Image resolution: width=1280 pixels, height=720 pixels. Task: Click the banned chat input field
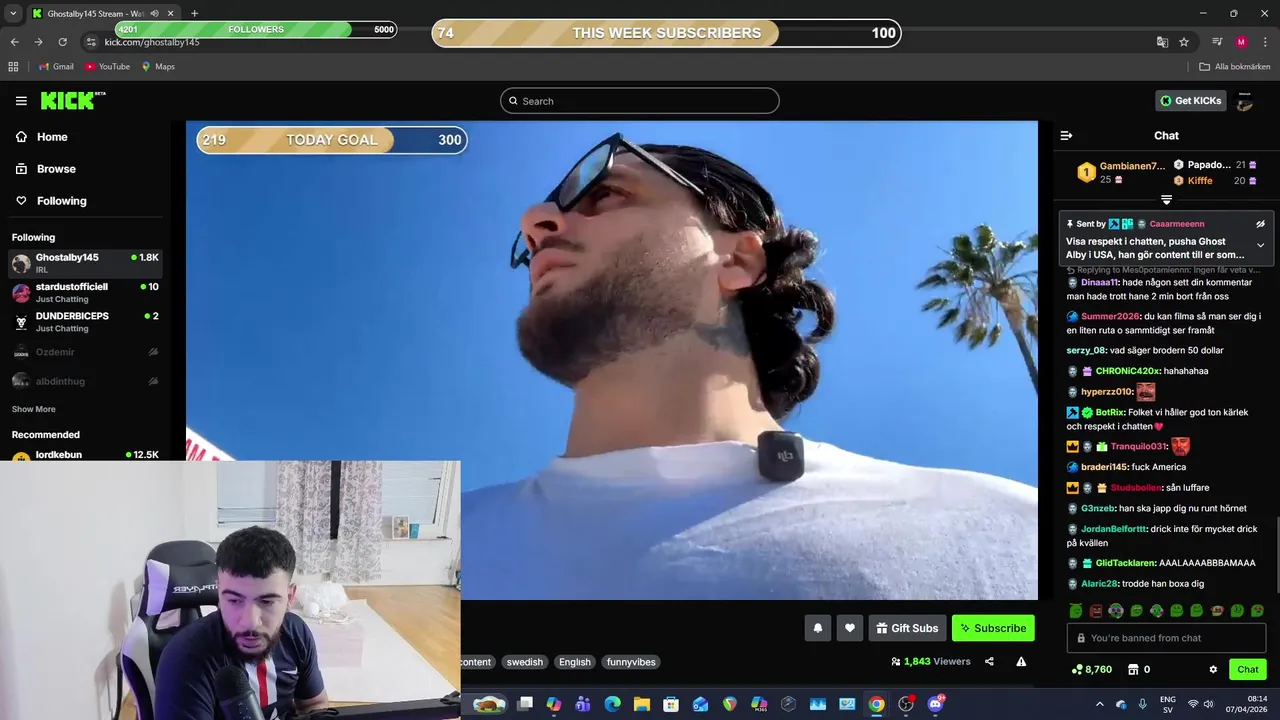click(1166, 638)
